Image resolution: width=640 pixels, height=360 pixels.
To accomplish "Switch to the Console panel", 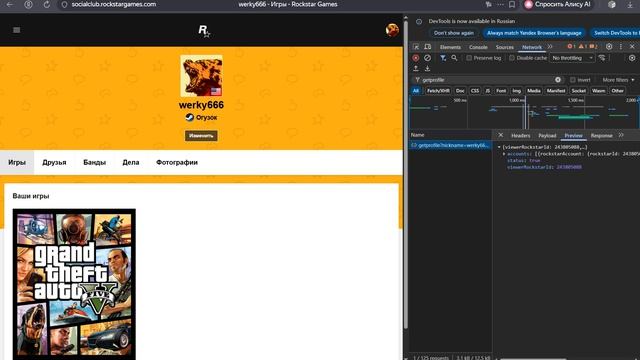I will click(478, 47).
